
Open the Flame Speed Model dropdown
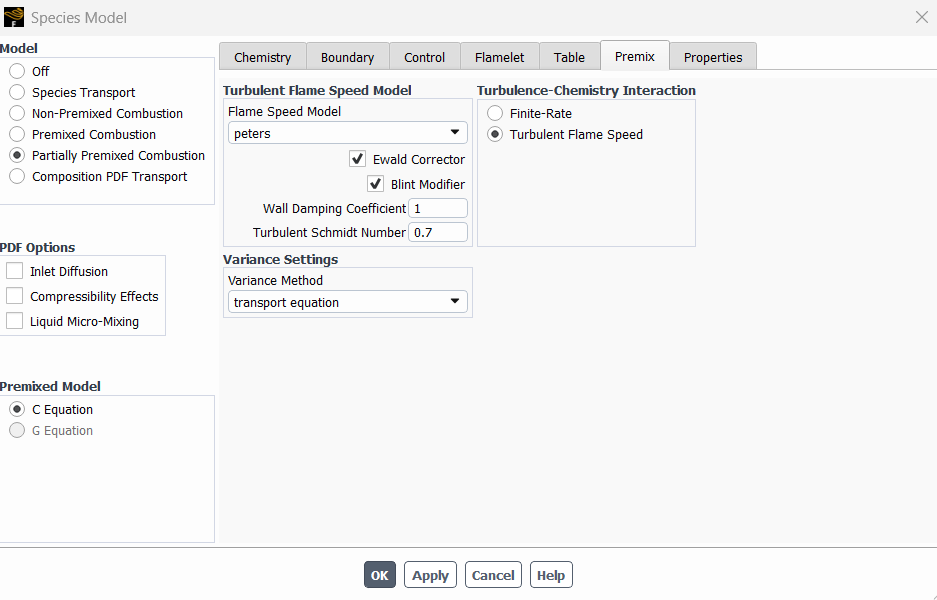coord(347,133)
